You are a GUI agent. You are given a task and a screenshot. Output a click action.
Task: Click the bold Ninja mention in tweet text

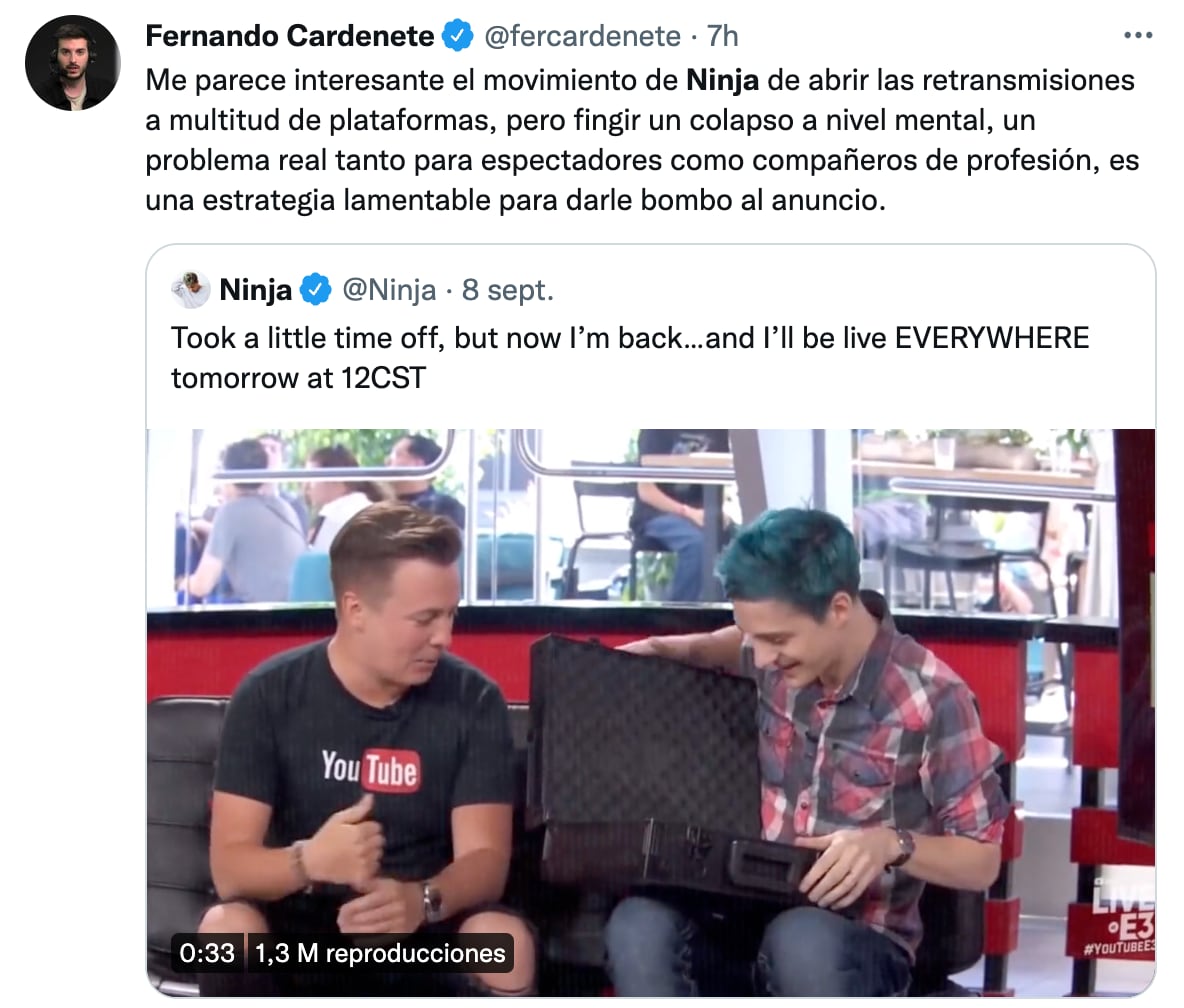tap(722, 80)
